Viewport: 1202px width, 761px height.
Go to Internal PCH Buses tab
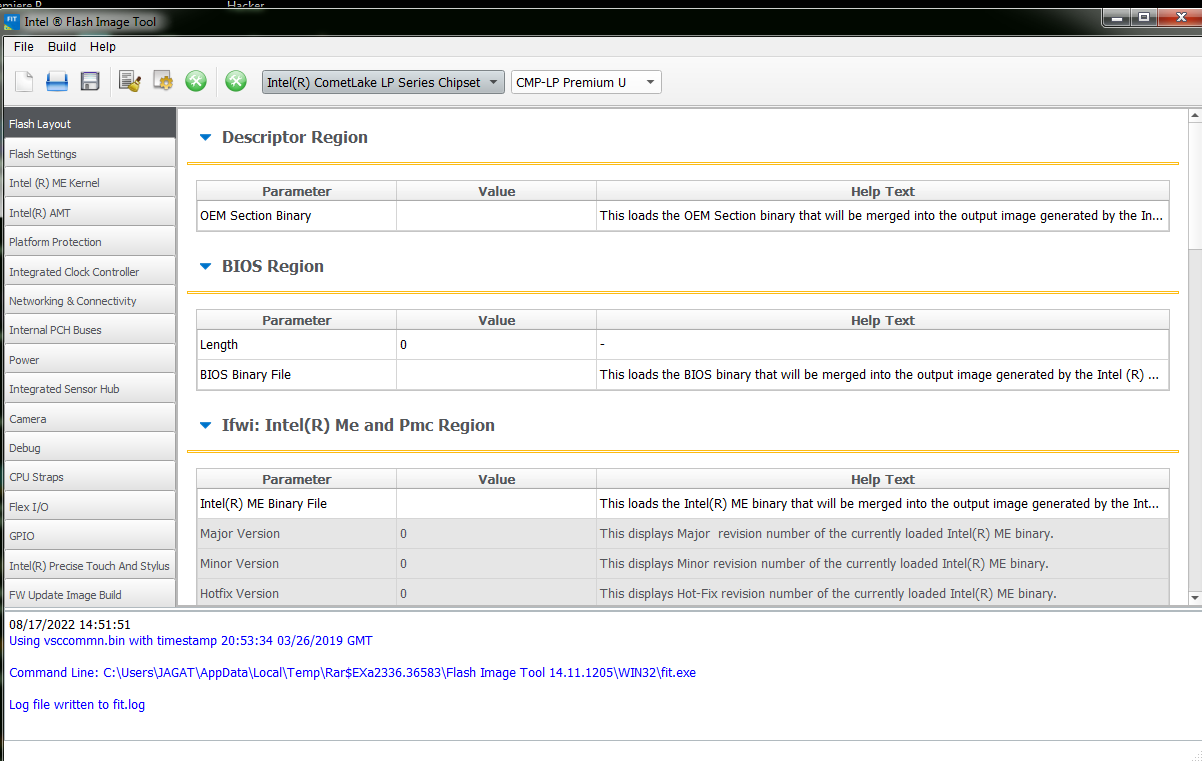point(89,330)
